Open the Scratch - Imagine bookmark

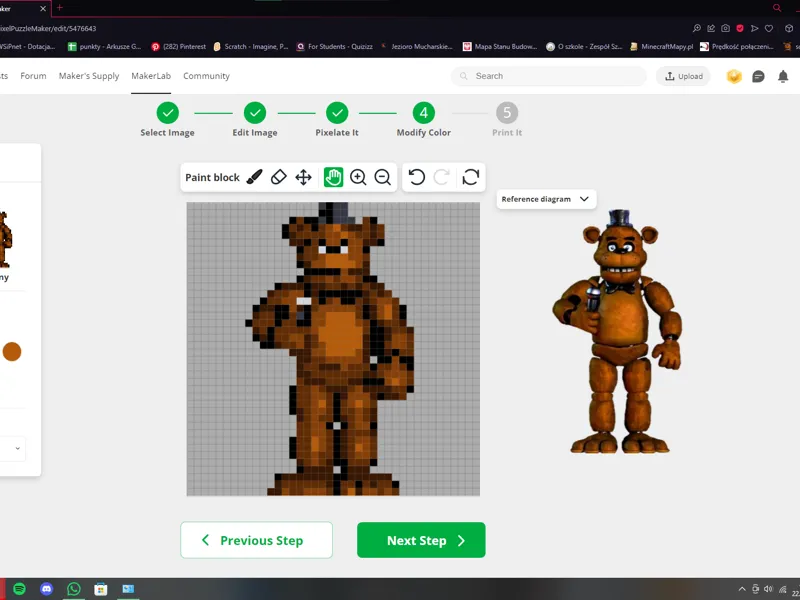pos(251,46)
